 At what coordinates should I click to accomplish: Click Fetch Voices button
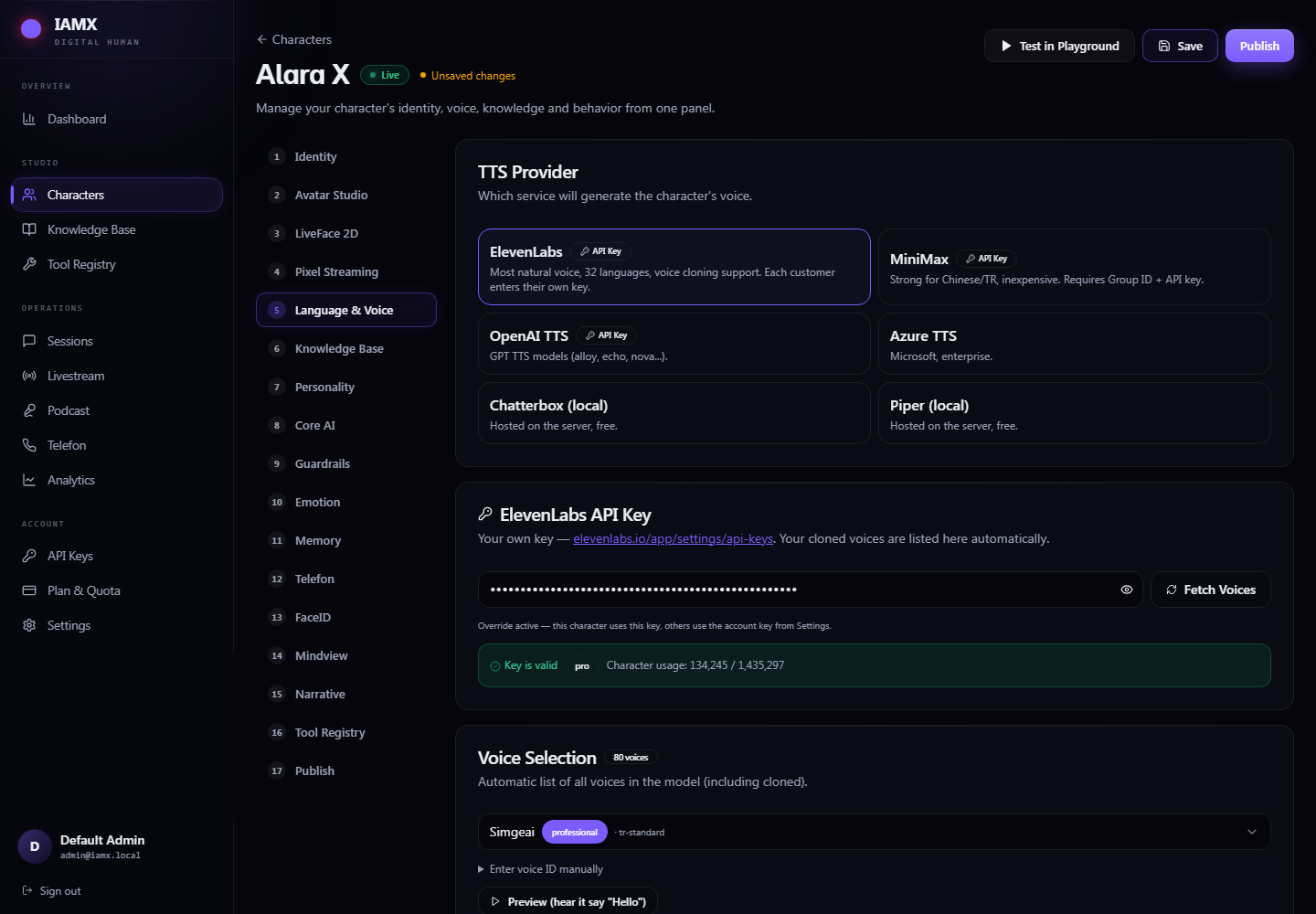tap(1210, 590)
